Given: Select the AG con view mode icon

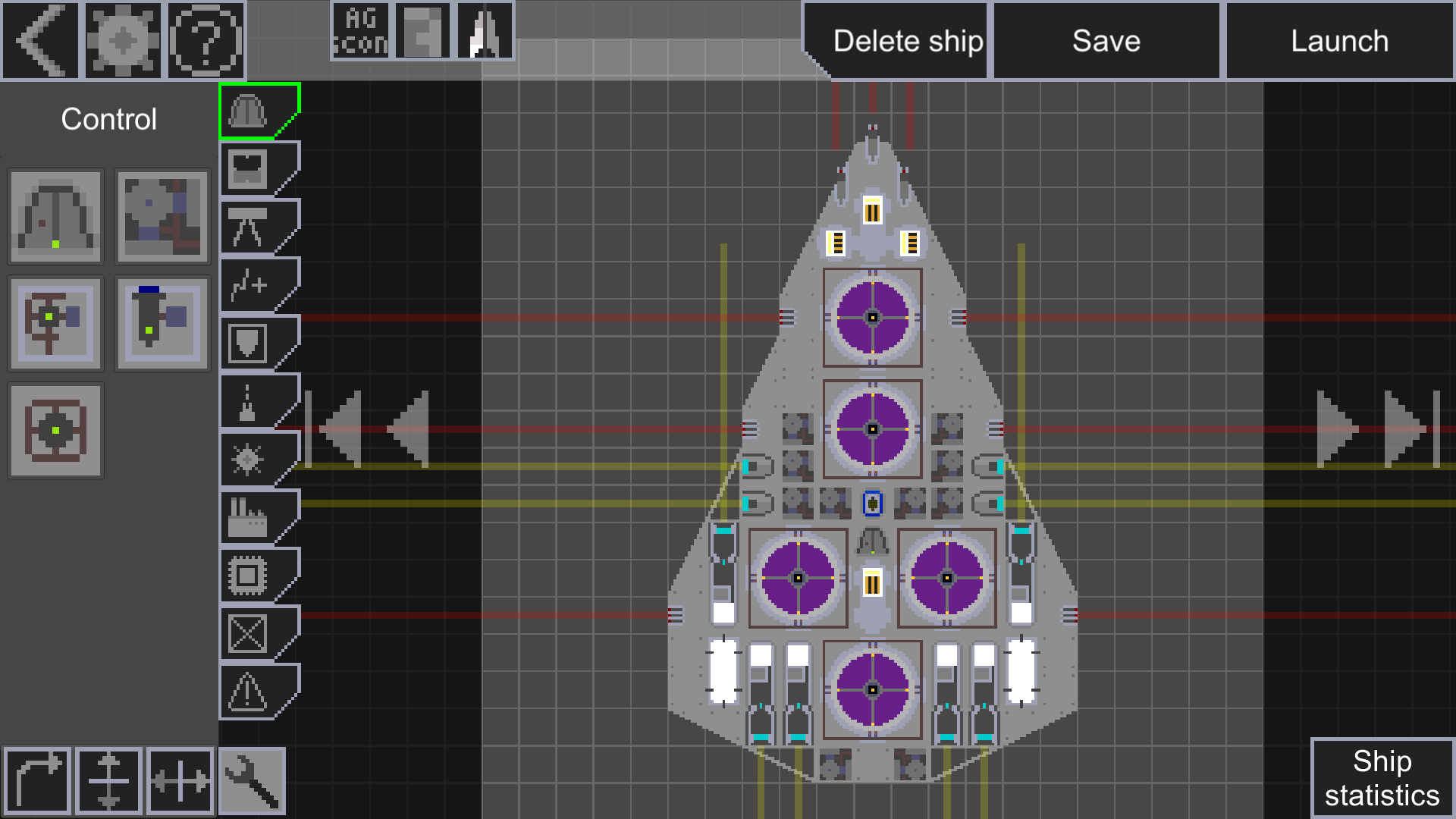Looking at the screenshot, I should [361, 31].
